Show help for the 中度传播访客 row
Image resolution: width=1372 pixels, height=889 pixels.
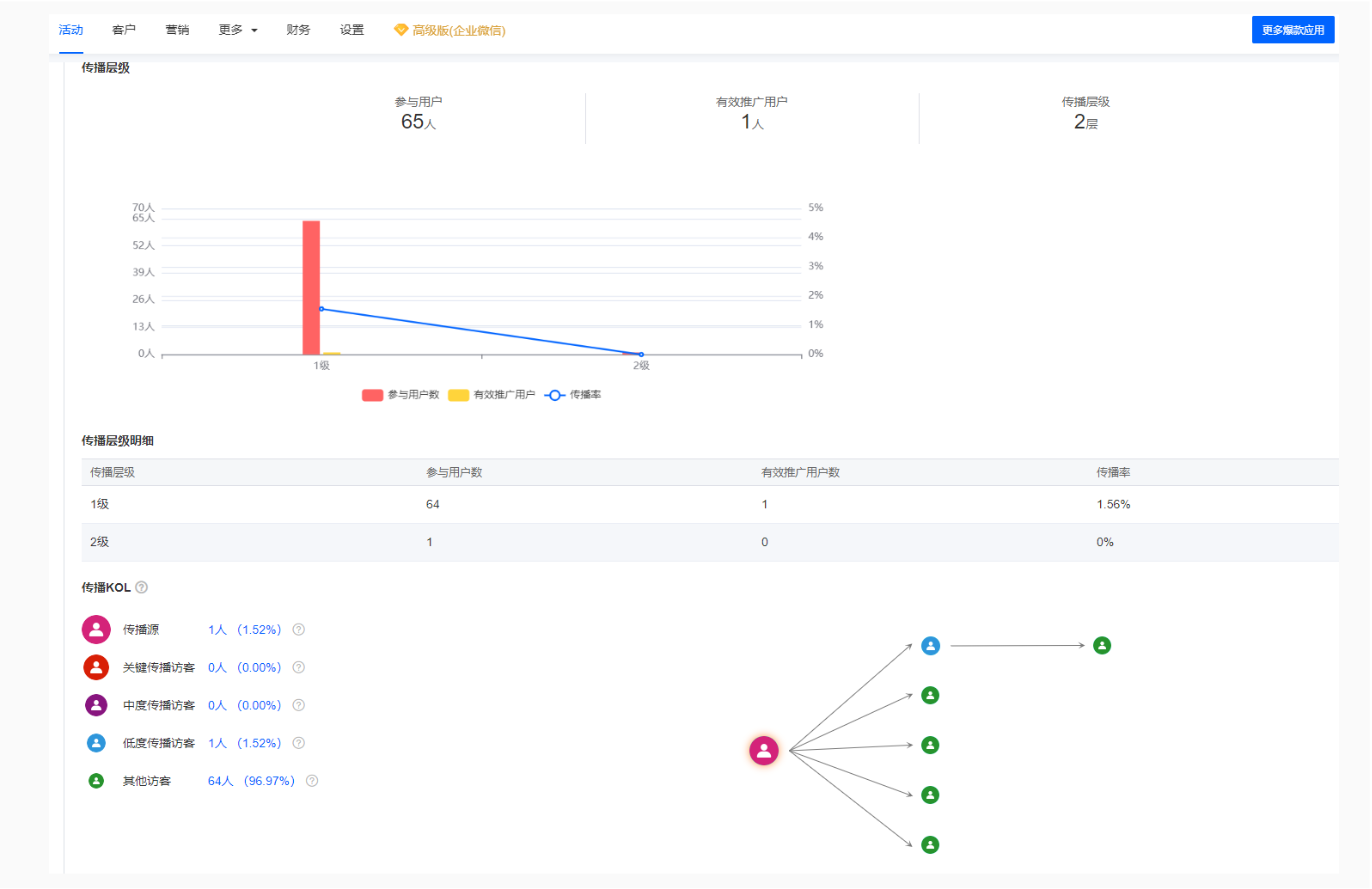[x=298, y=705]
